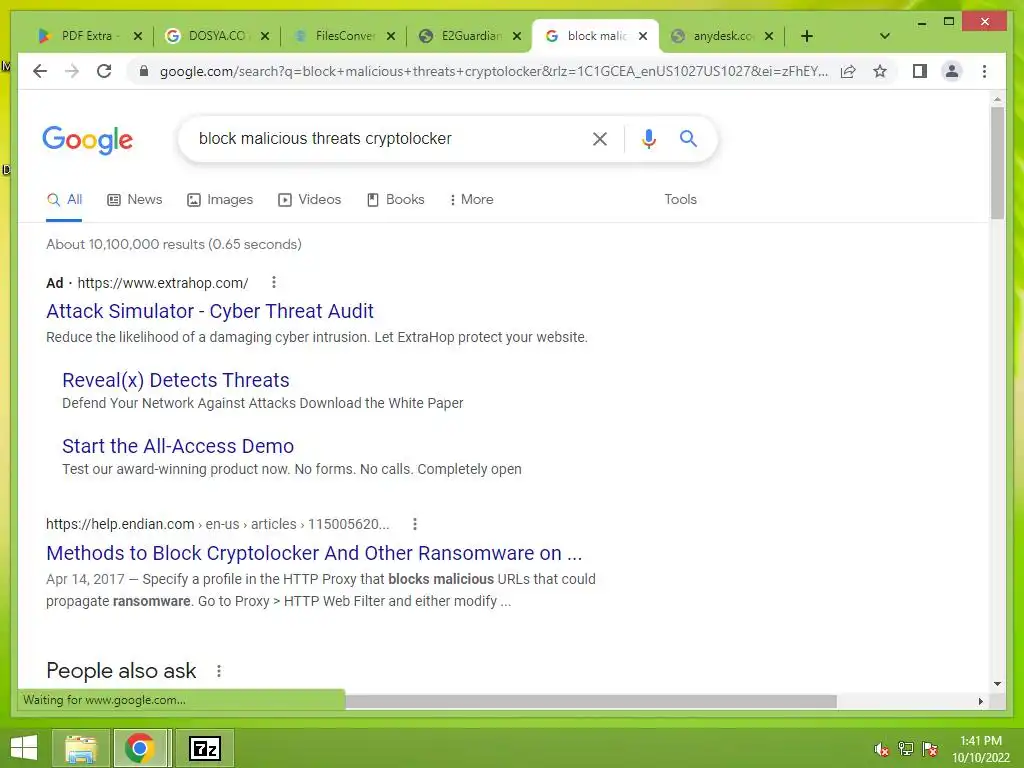Open the search Tools options
This screenshot has width=1024, height=768.
(680, 200)
